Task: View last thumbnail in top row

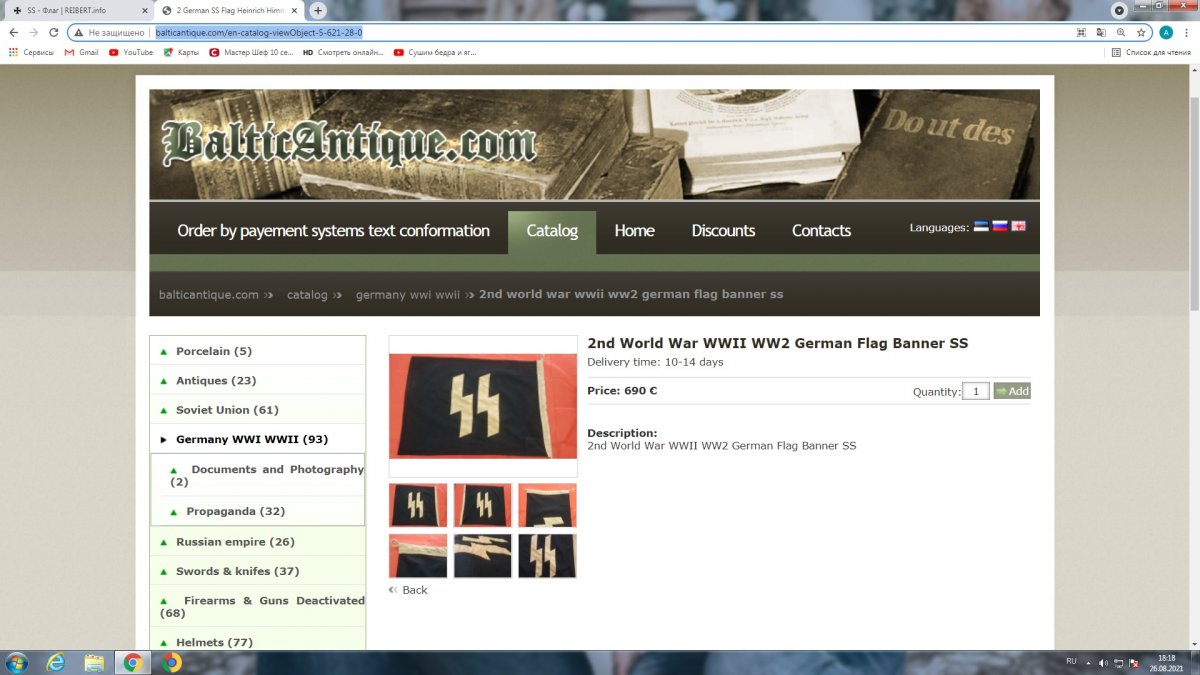Action: (547, 505)
